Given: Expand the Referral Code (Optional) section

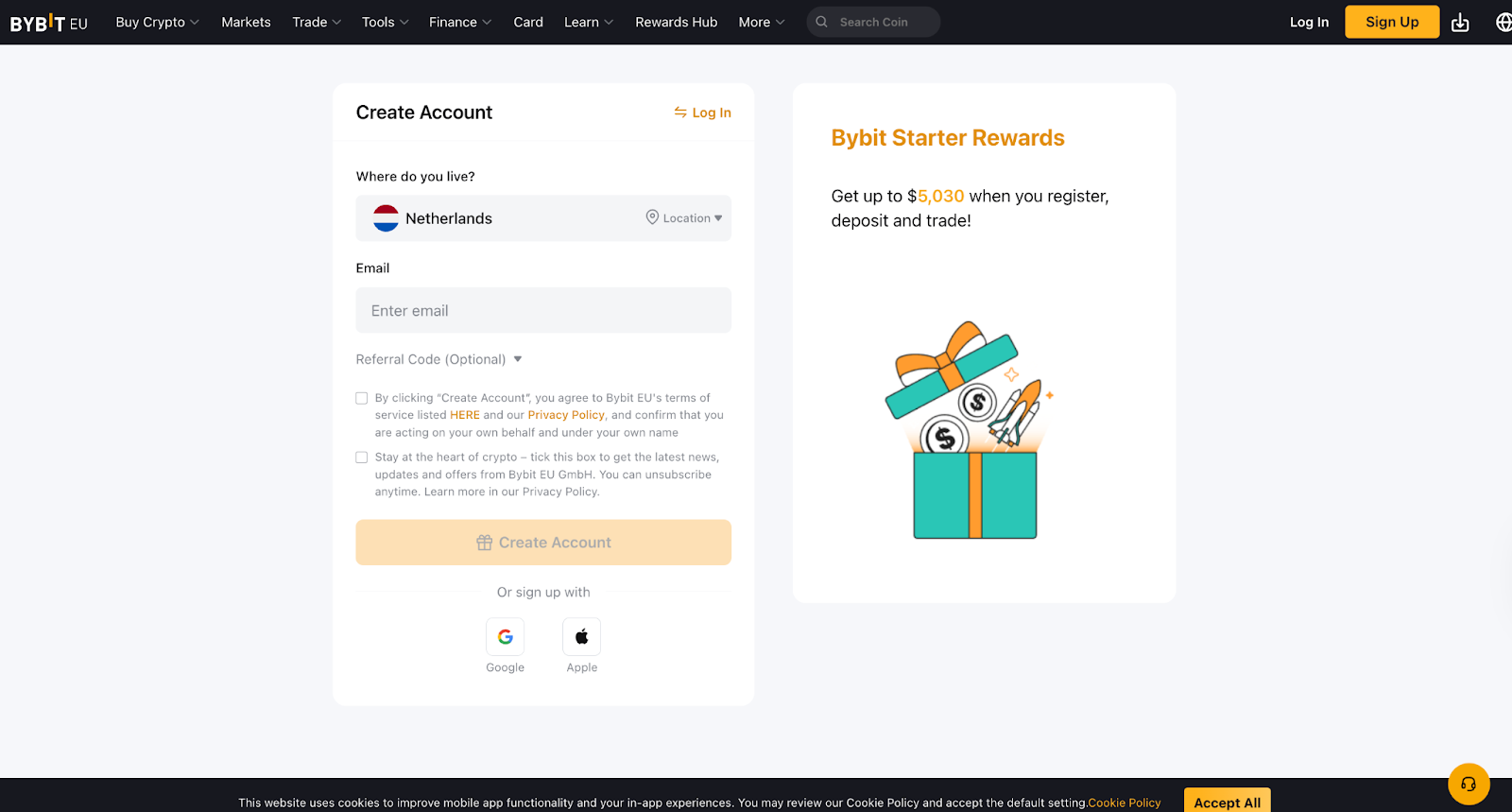Looking at the screenshot, I should click(x=439, y=359).
